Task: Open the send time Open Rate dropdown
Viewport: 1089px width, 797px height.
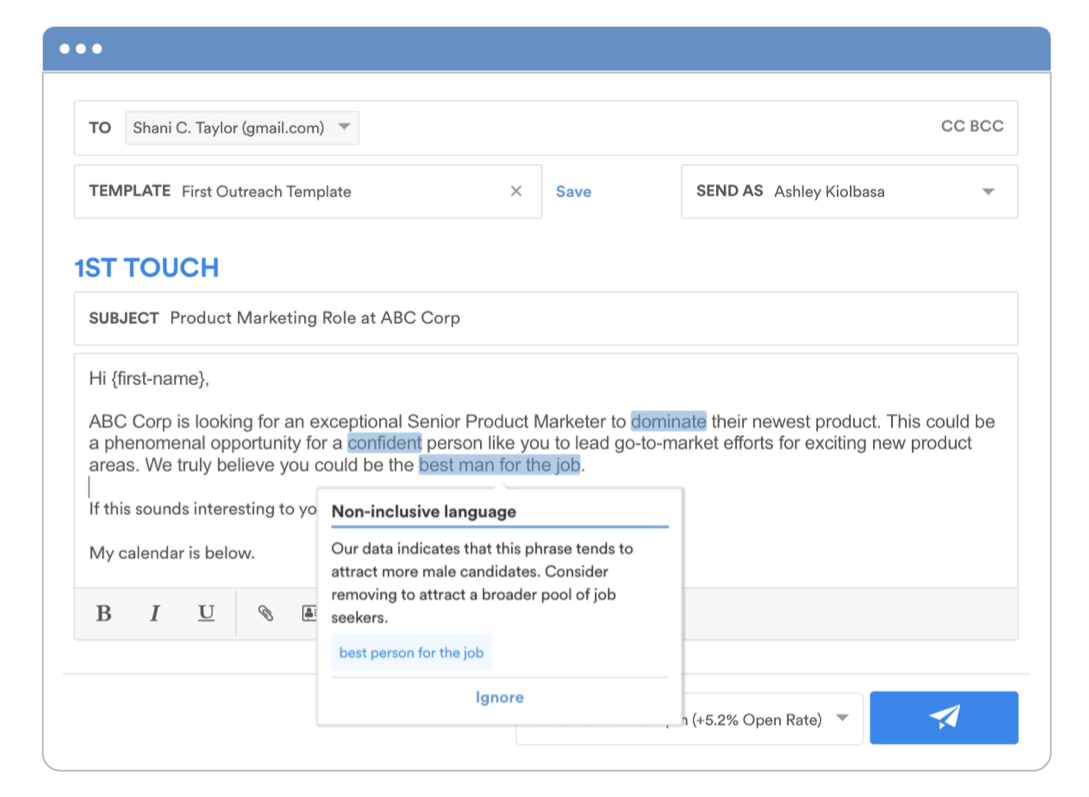Action: click(842, 719)
